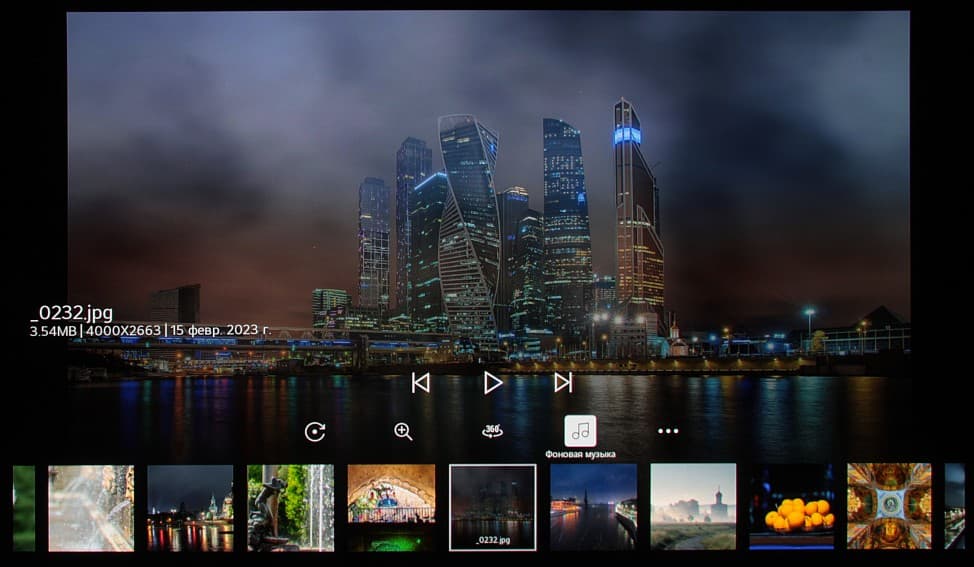The height and width of the screenshot is (567, 974).
Task: Open Фоновая музыка background music option
Action: coord(580,431)
